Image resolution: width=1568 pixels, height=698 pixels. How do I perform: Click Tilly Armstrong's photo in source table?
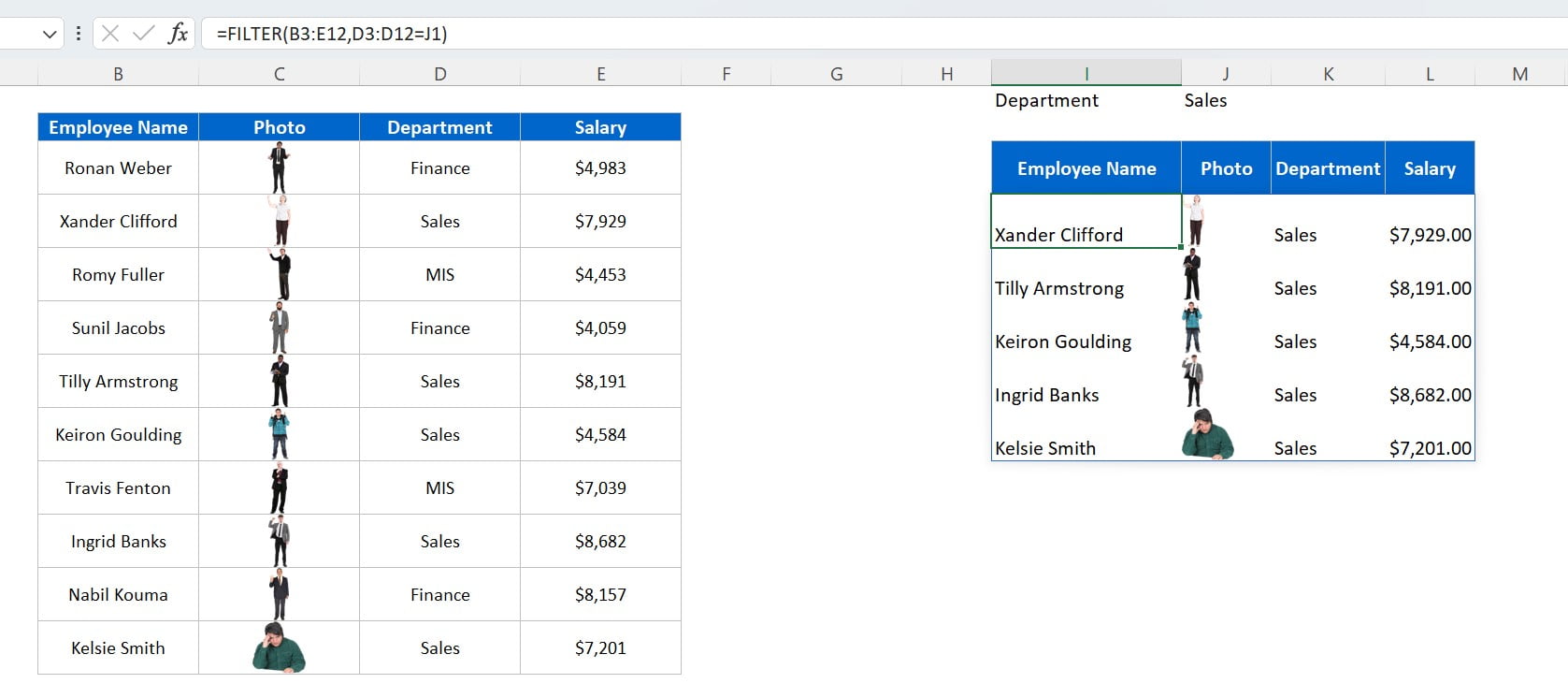pos(280,381)
